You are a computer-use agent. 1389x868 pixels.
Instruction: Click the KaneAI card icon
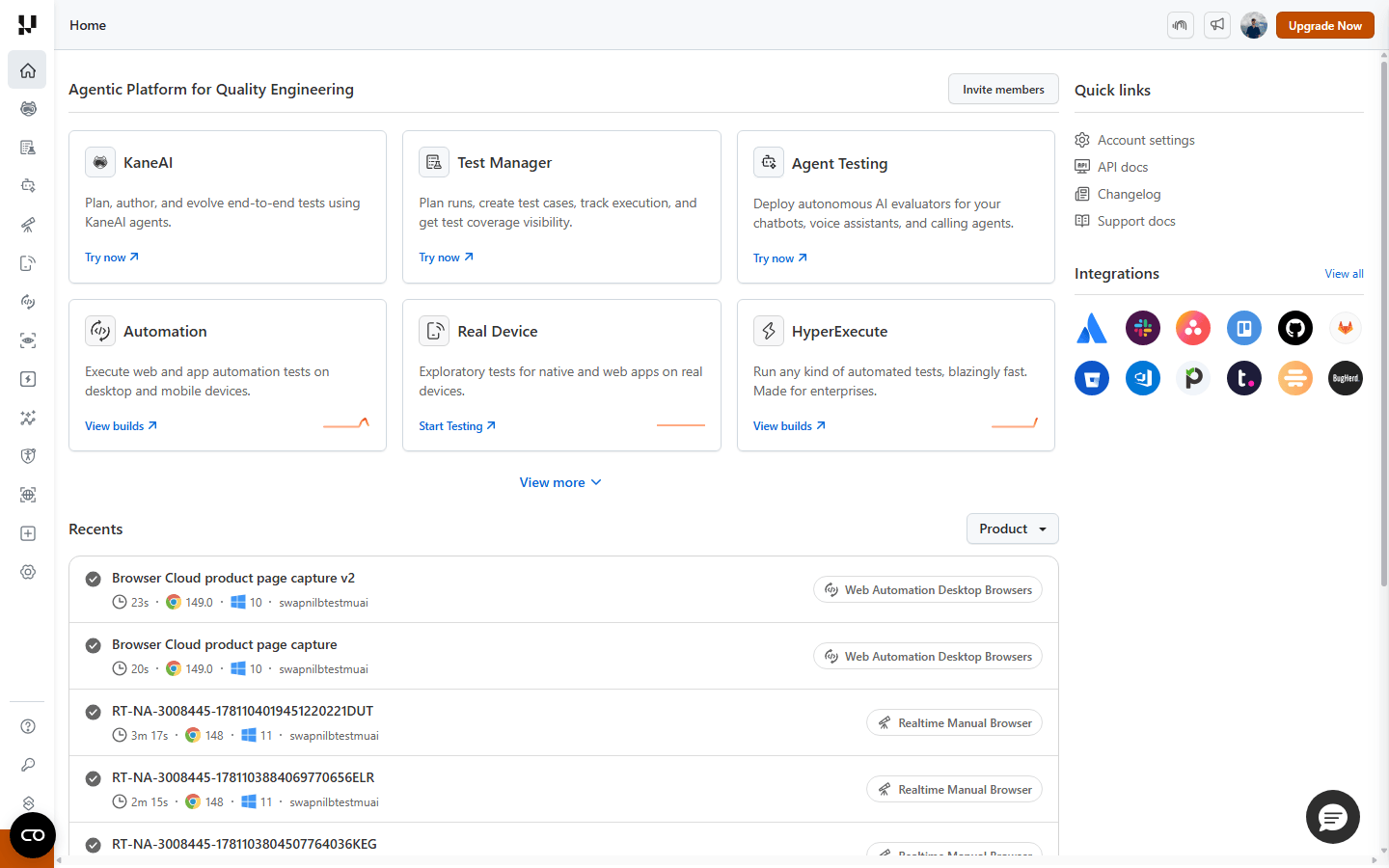(100, 162)
